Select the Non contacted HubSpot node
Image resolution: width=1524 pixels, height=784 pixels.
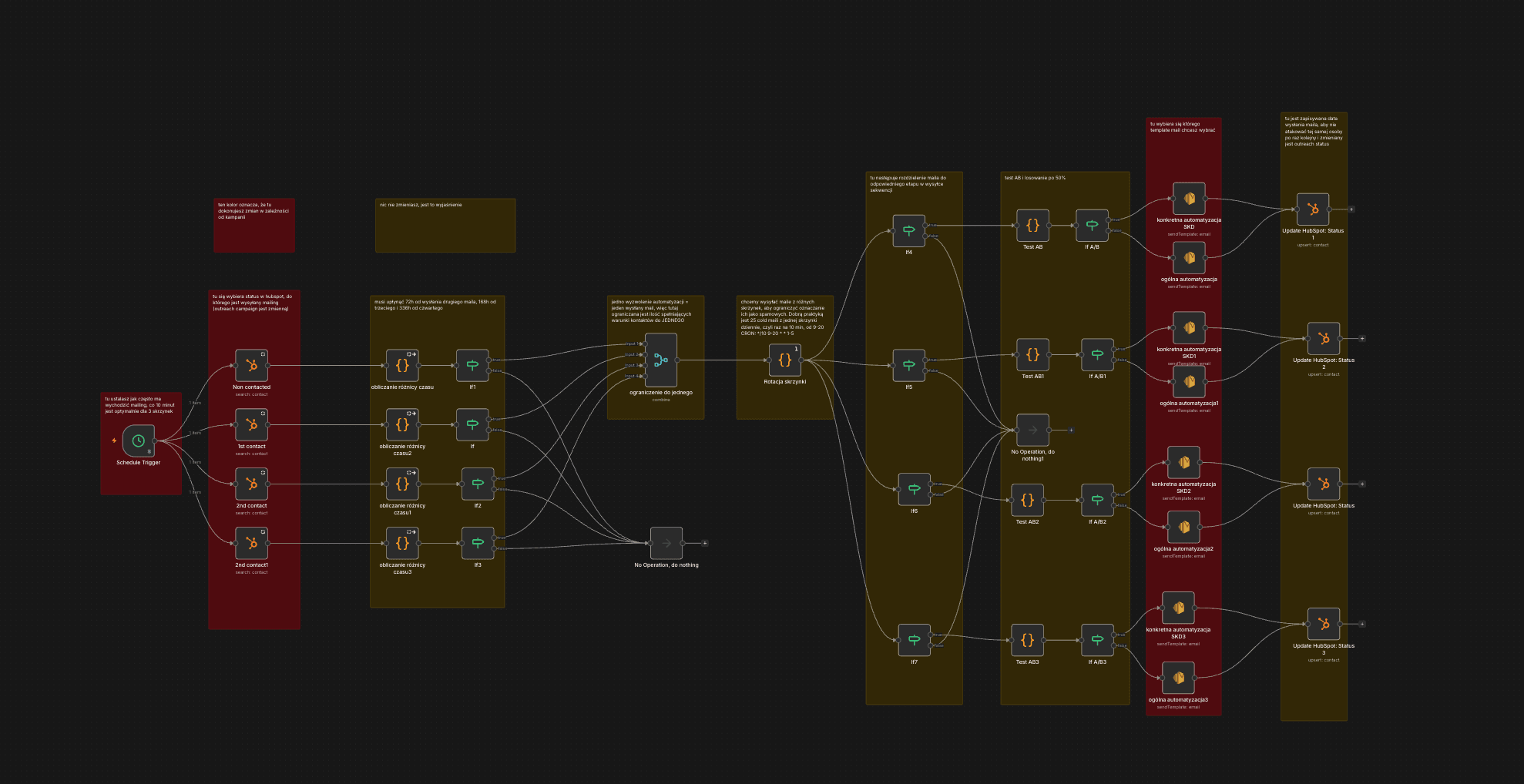click(251, 366)
